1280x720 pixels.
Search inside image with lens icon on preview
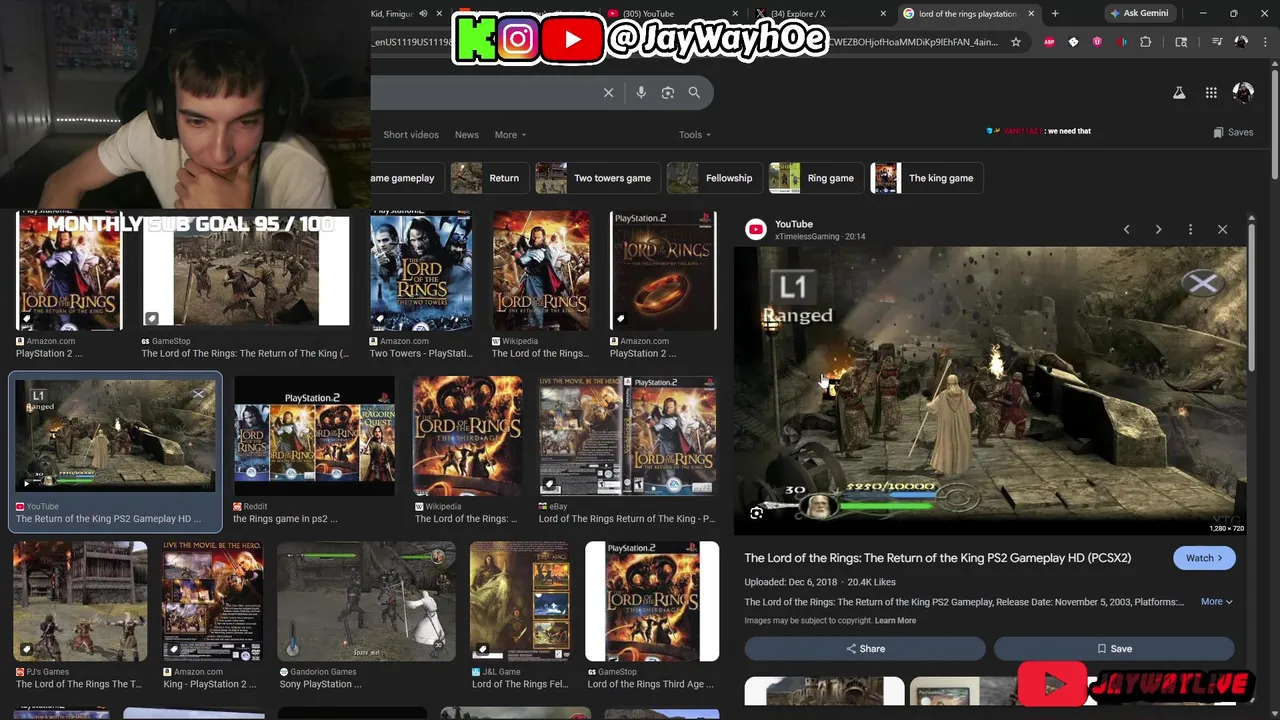tap(756, 513)
